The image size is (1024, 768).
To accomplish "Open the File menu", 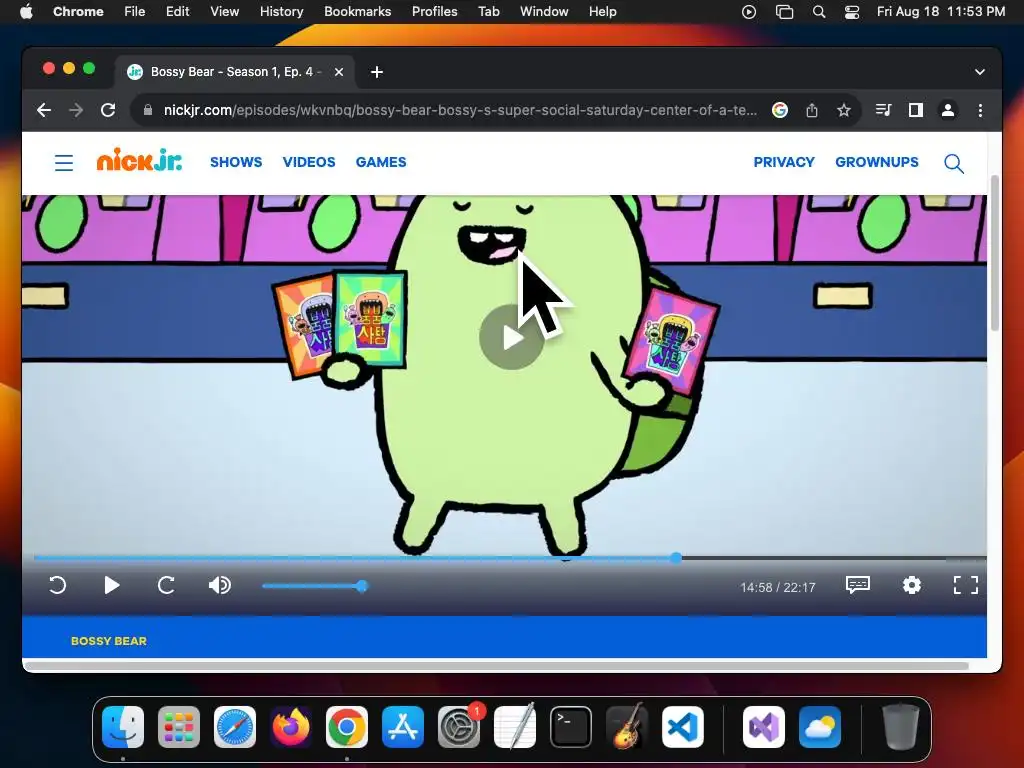I will (x=135, y=12).
